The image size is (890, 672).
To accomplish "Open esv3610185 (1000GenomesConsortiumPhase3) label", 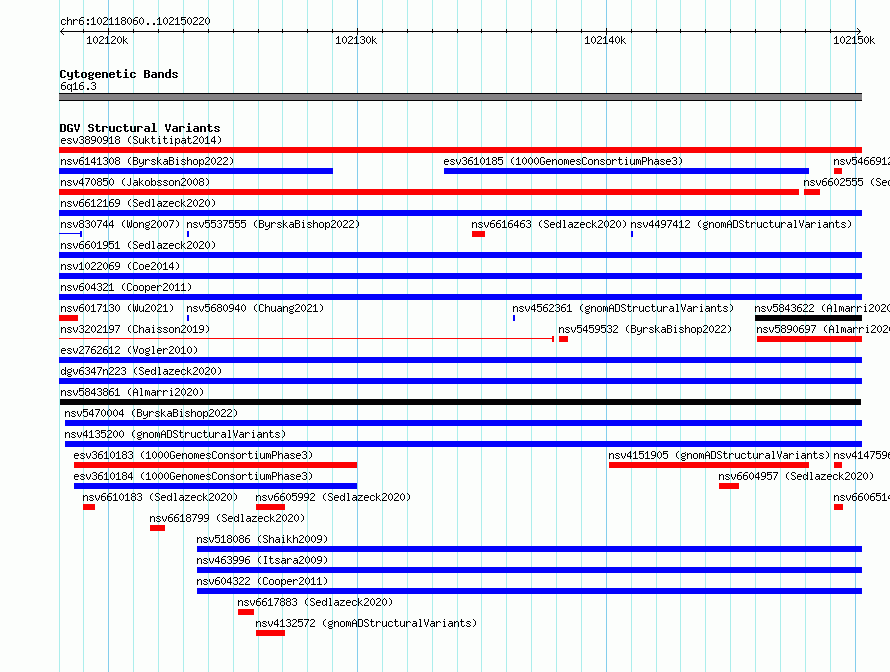I will tap(563, 161).
